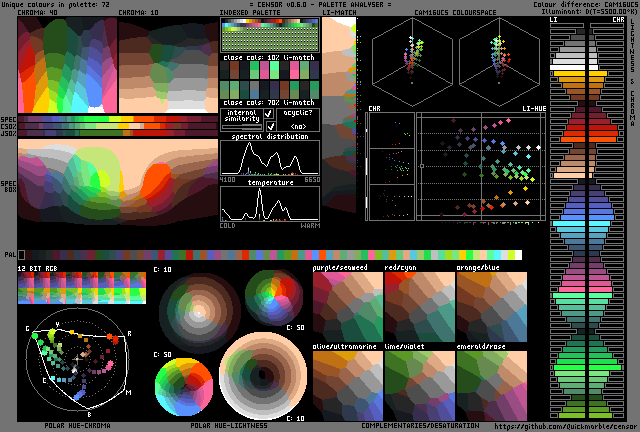The height and width of the screenshot is (432, 640).
Task: Click the large lower C: 10 lightness wheel
Action: 263,374
